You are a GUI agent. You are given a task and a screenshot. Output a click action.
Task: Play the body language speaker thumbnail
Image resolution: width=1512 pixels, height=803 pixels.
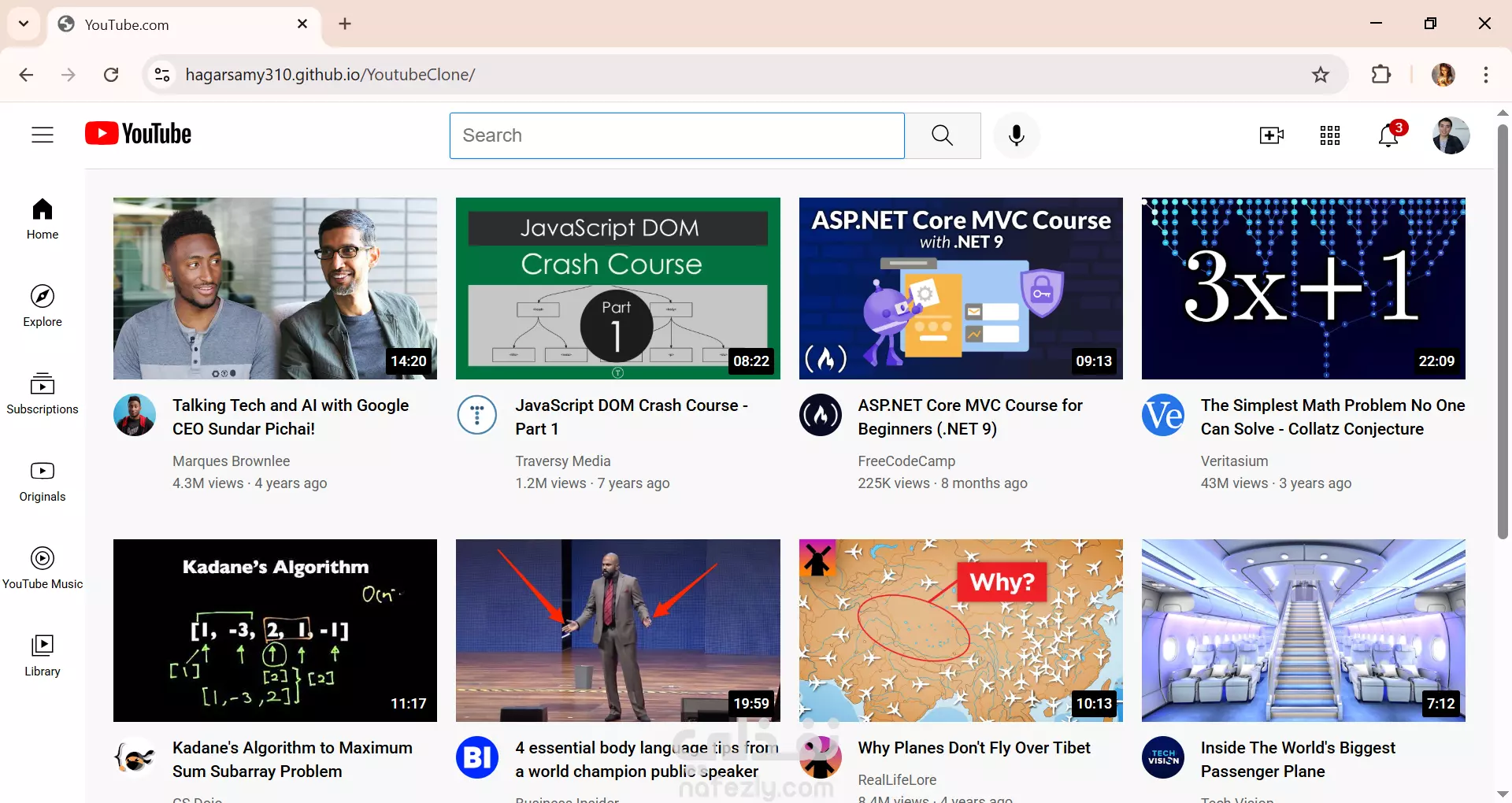click(618, 631)
